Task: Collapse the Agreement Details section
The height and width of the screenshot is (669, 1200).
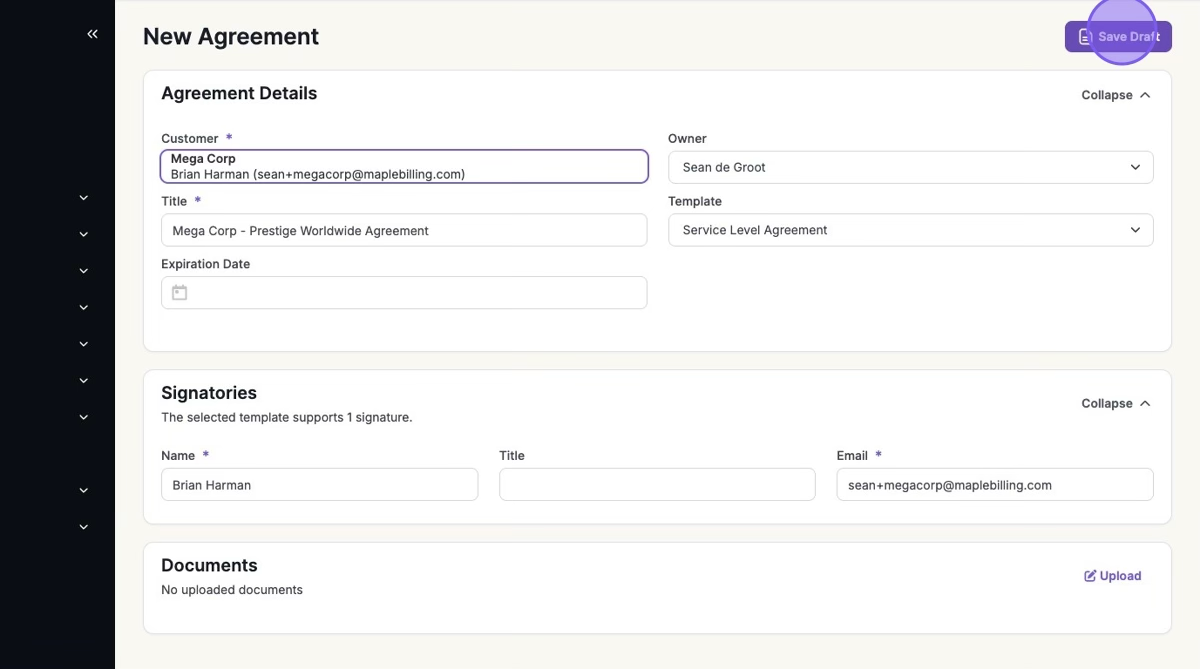Action: coord(1115,95)
